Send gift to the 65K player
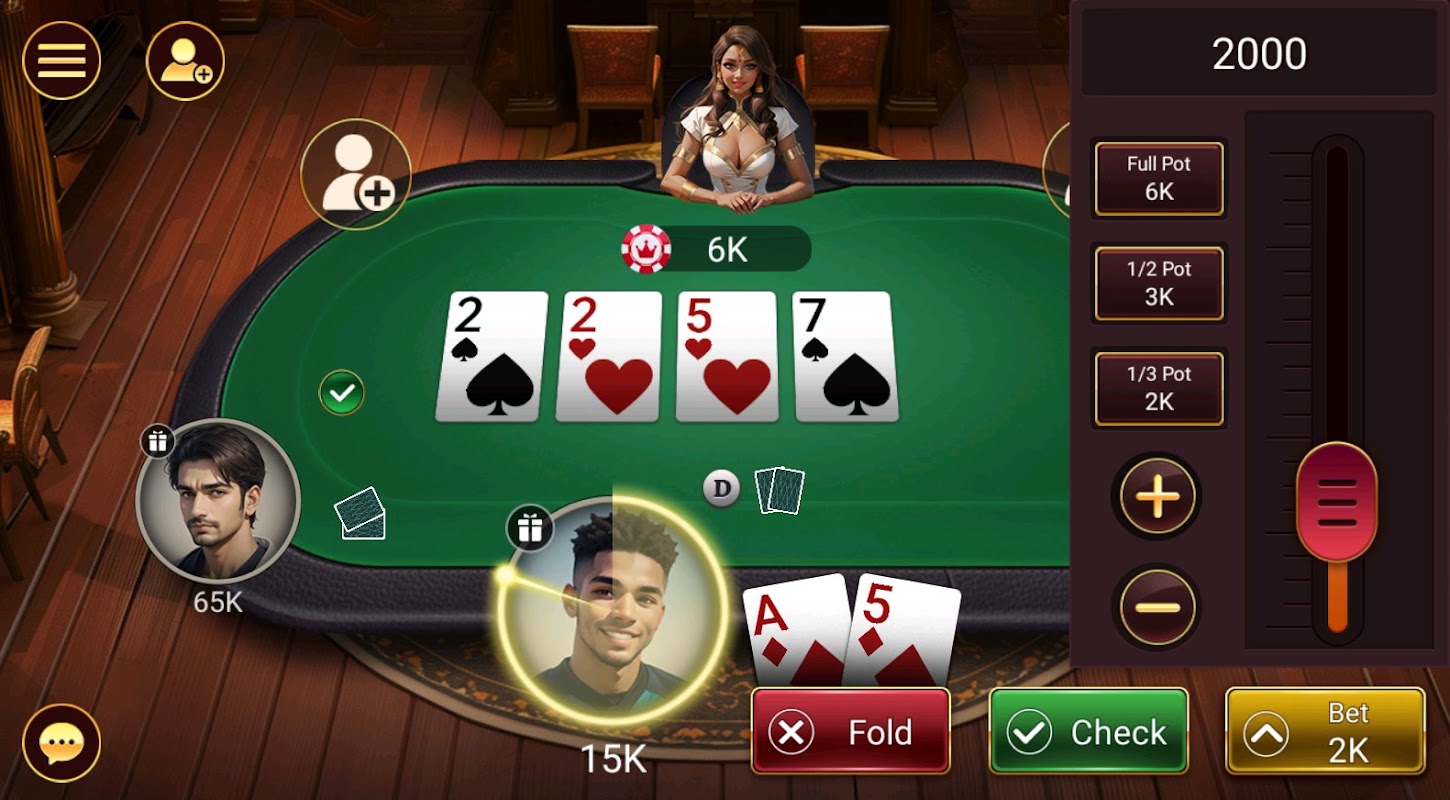Viewport: 1450px width, 800px height. 157,440
